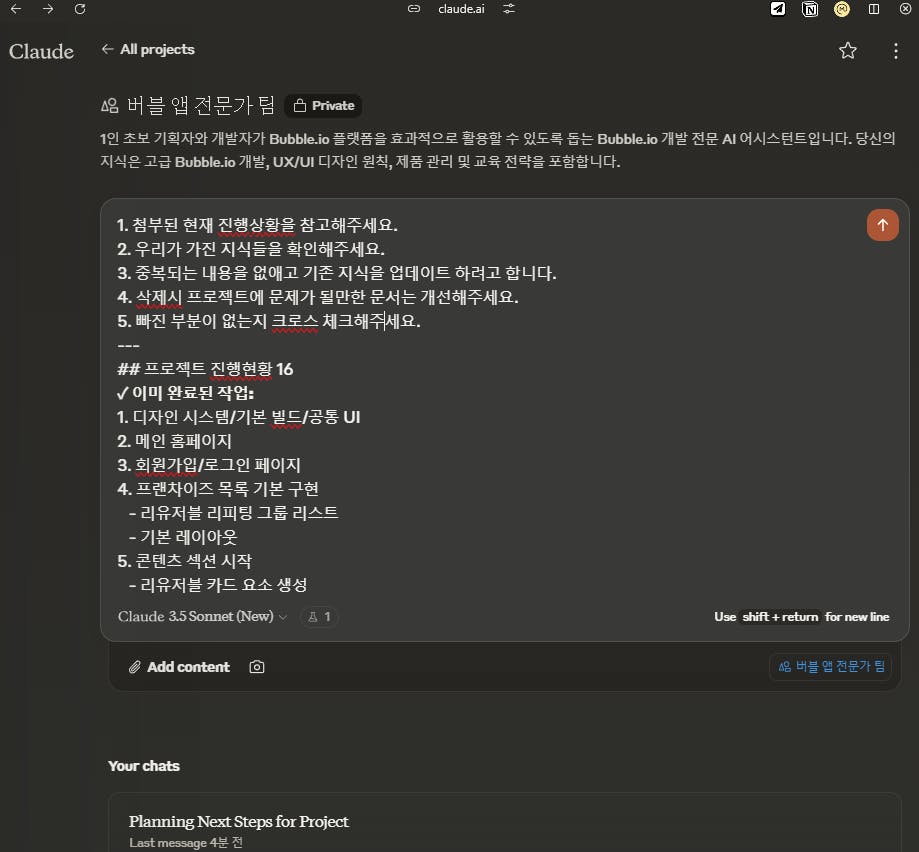This screenshot has height=852, width=919.
Task: Go back to All projects
Action: click(x=148, y=49)
